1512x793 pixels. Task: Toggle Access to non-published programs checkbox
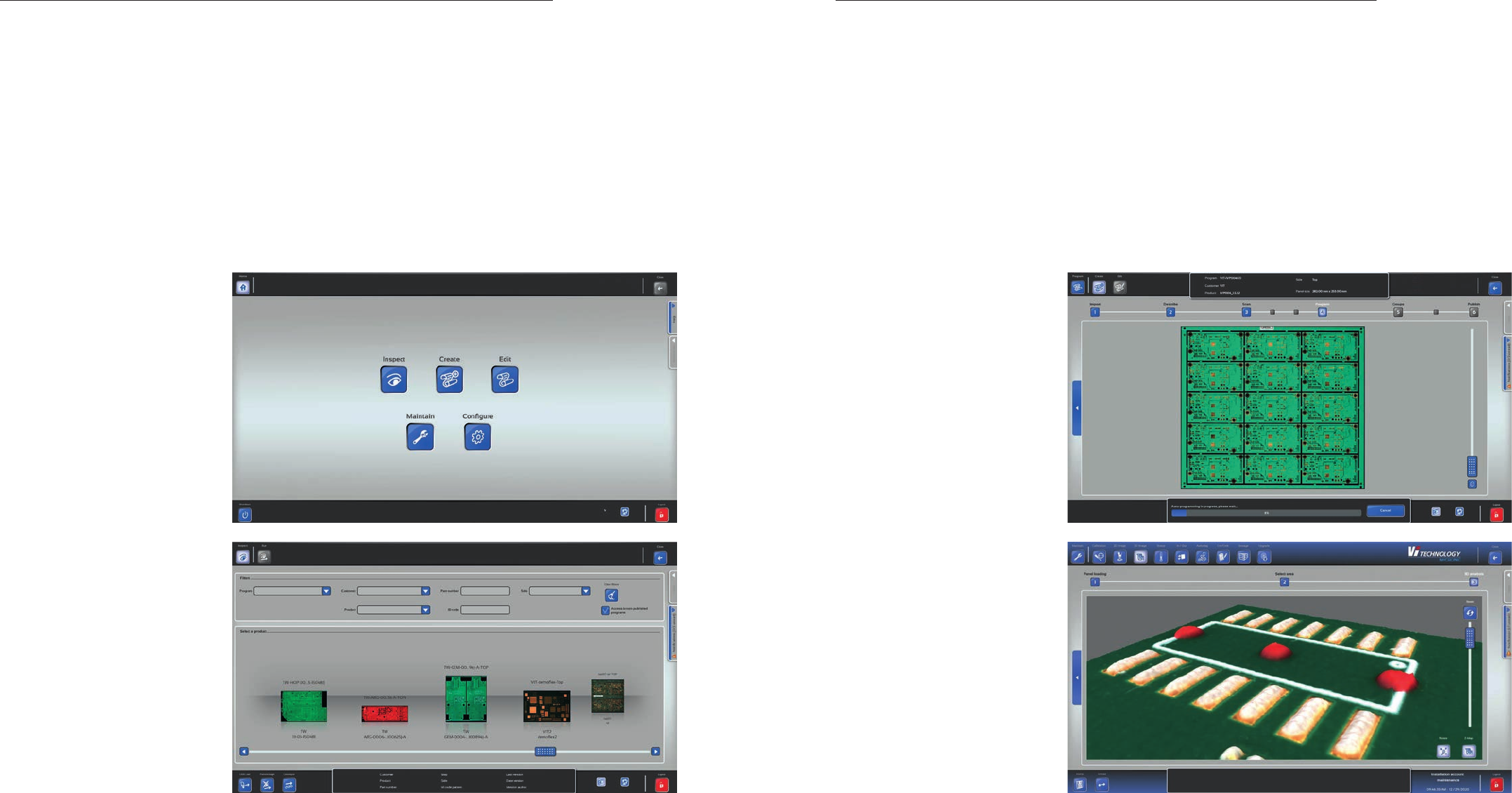click(606, 610)
